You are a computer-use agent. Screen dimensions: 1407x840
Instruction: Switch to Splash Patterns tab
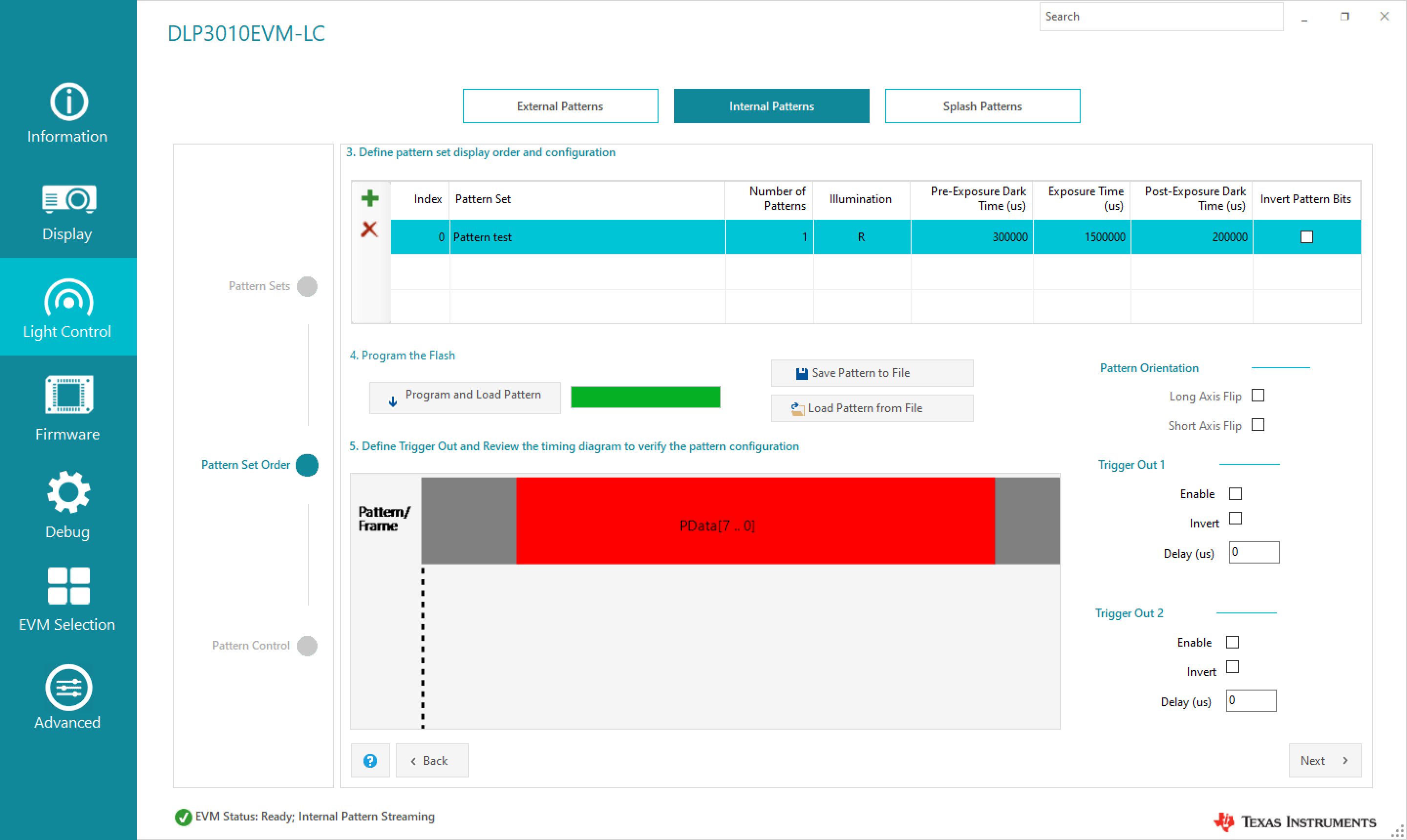tap(982, 106)
